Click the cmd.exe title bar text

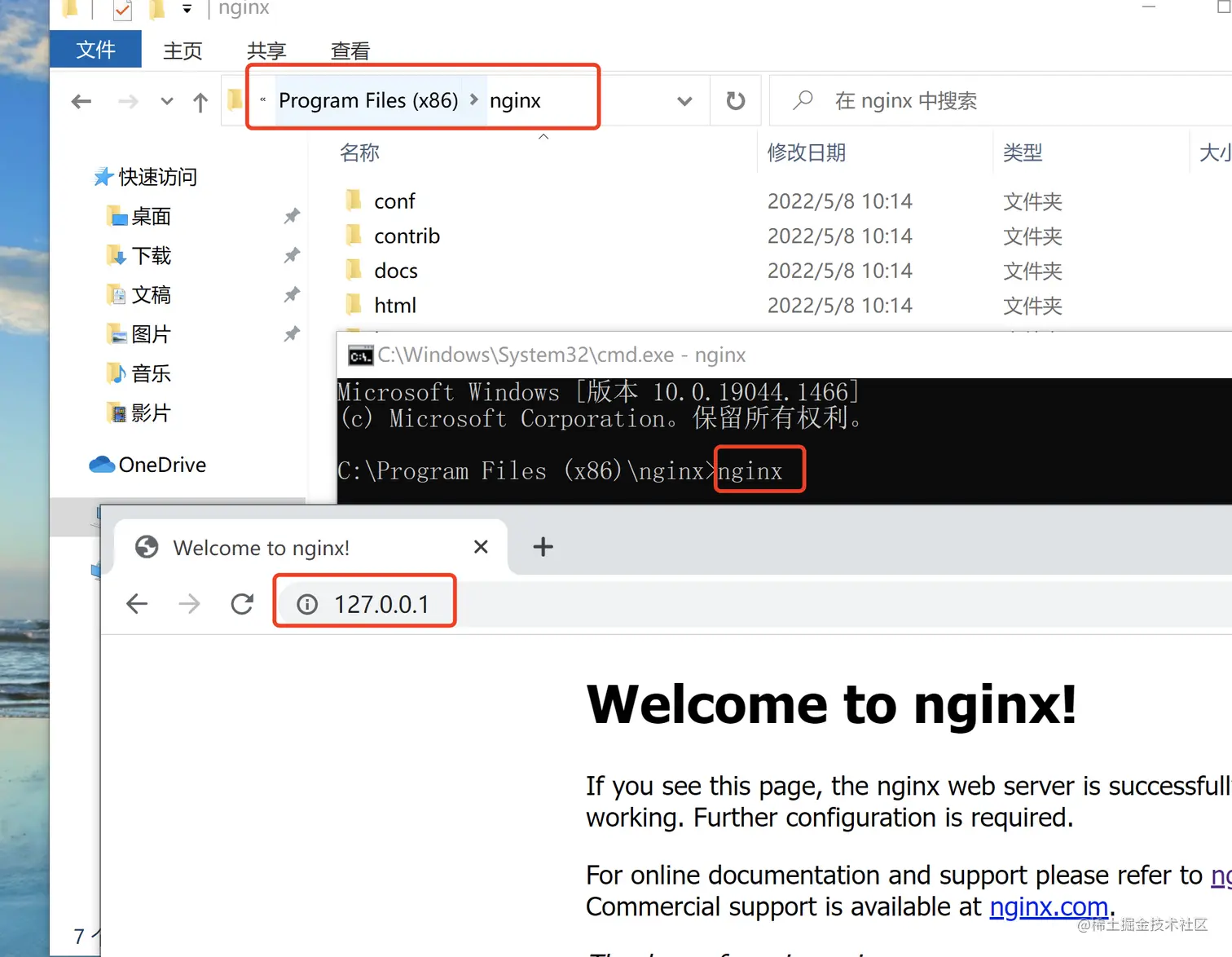click(561, 355)
